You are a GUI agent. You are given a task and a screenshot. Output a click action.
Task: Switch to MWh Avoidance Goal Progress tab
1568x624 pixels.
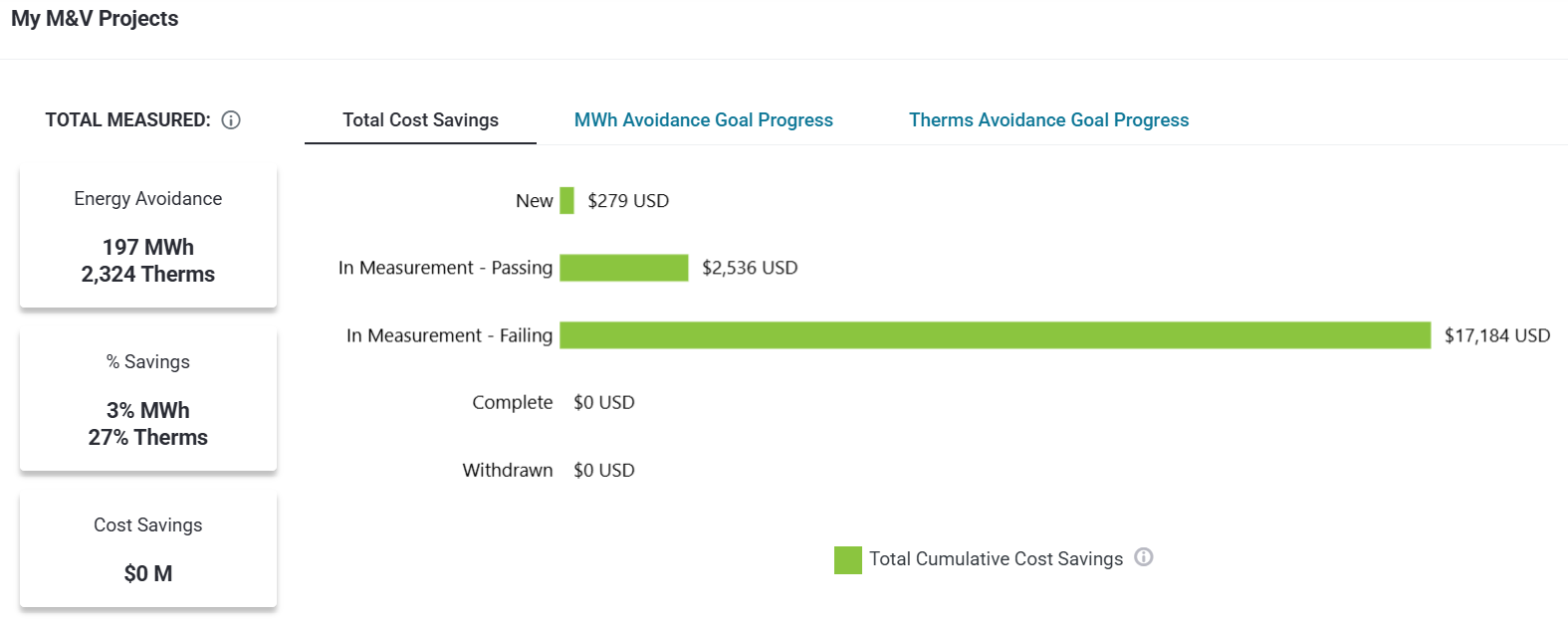(x=703, y=120)
